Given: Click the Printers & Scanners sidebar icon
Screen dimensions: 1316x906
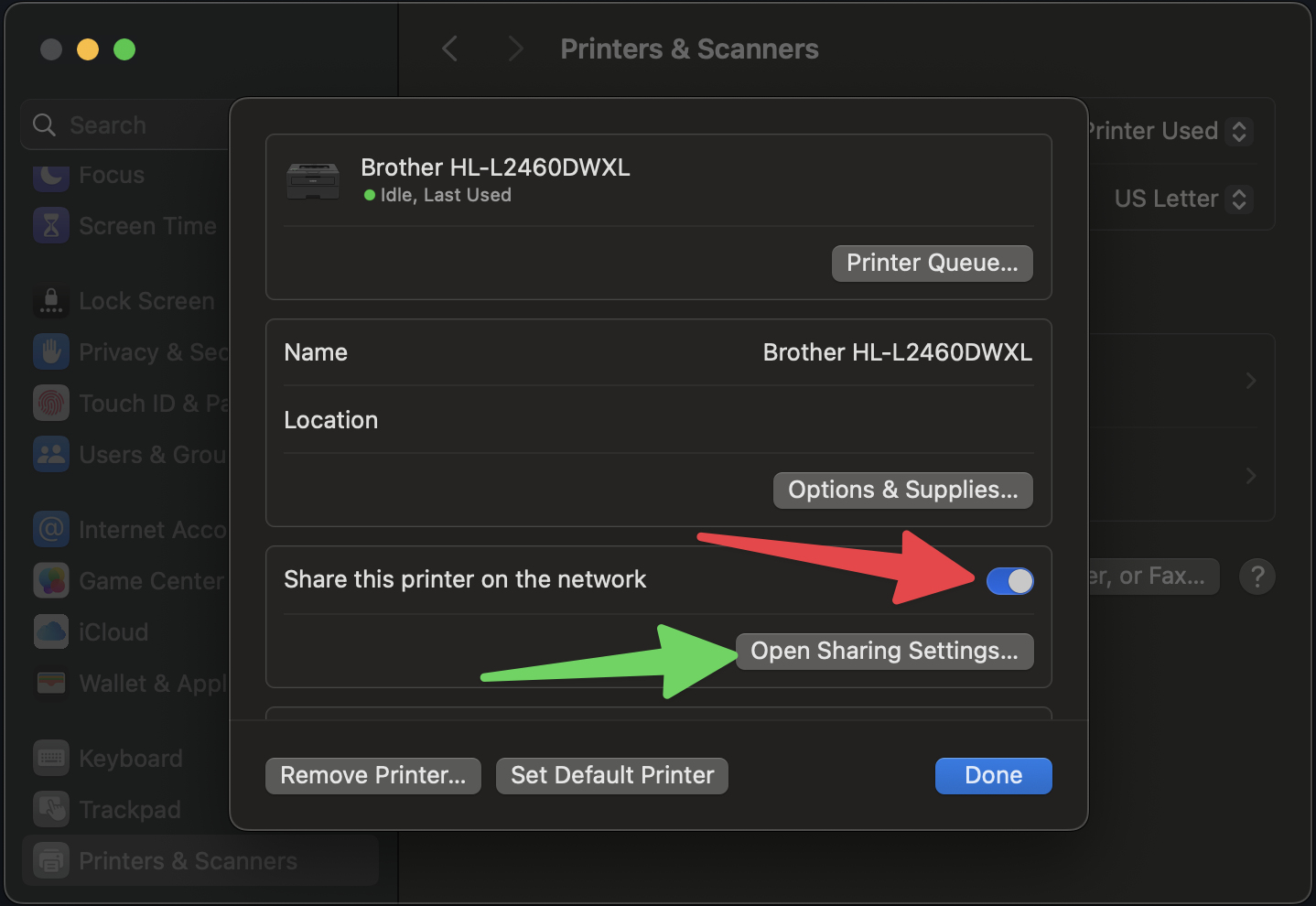Looking at the screenshot, I should point(51,860).
